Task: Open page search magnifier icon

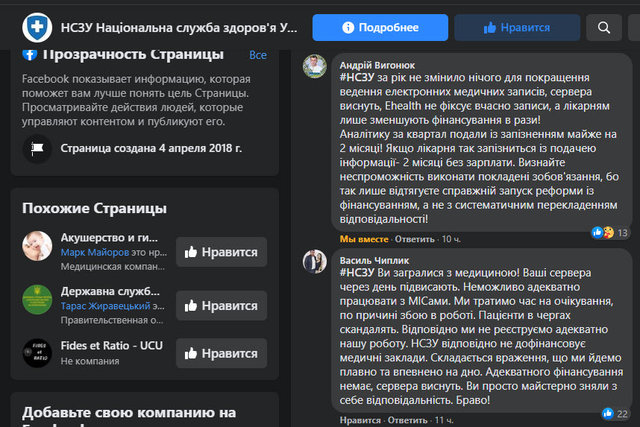Action: [x=604, y=27]
